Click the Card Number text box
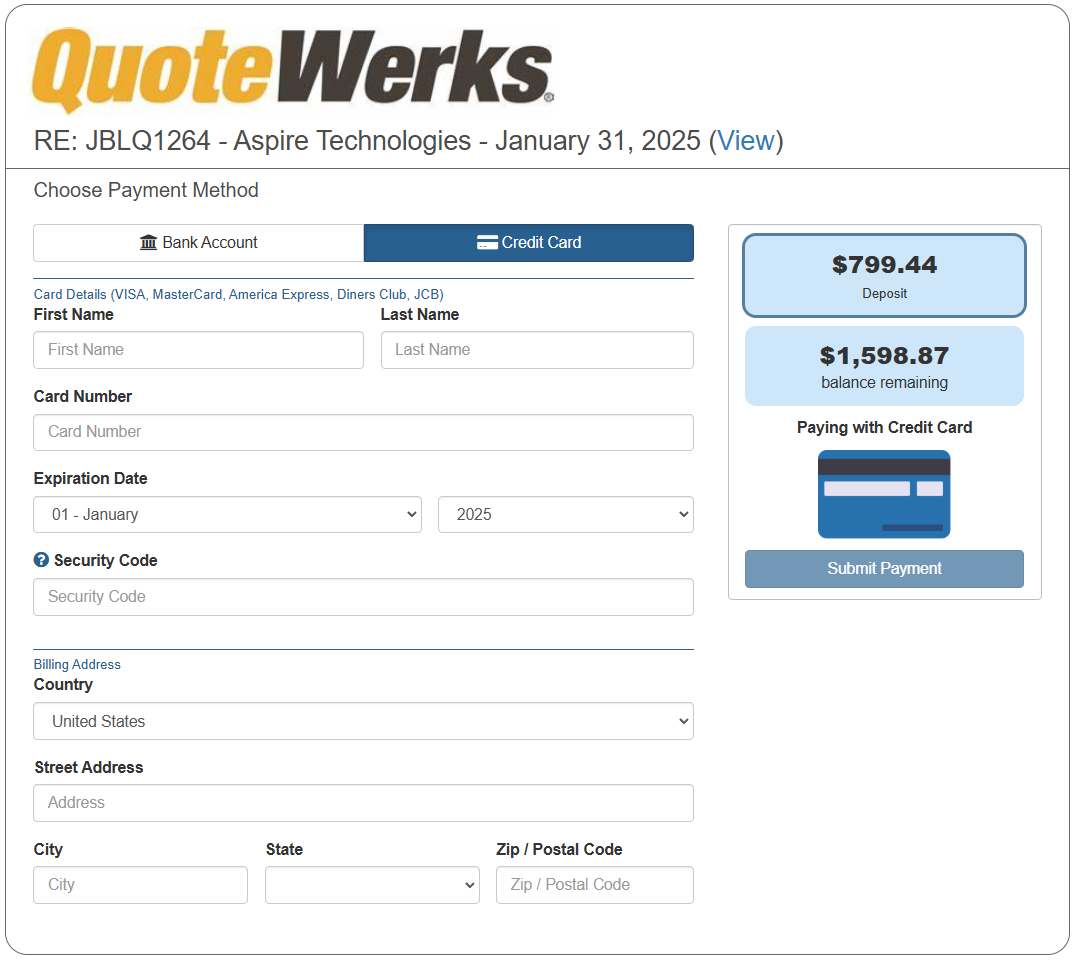The width and height of the screenshot is (1078, 963). pos(363,433)
